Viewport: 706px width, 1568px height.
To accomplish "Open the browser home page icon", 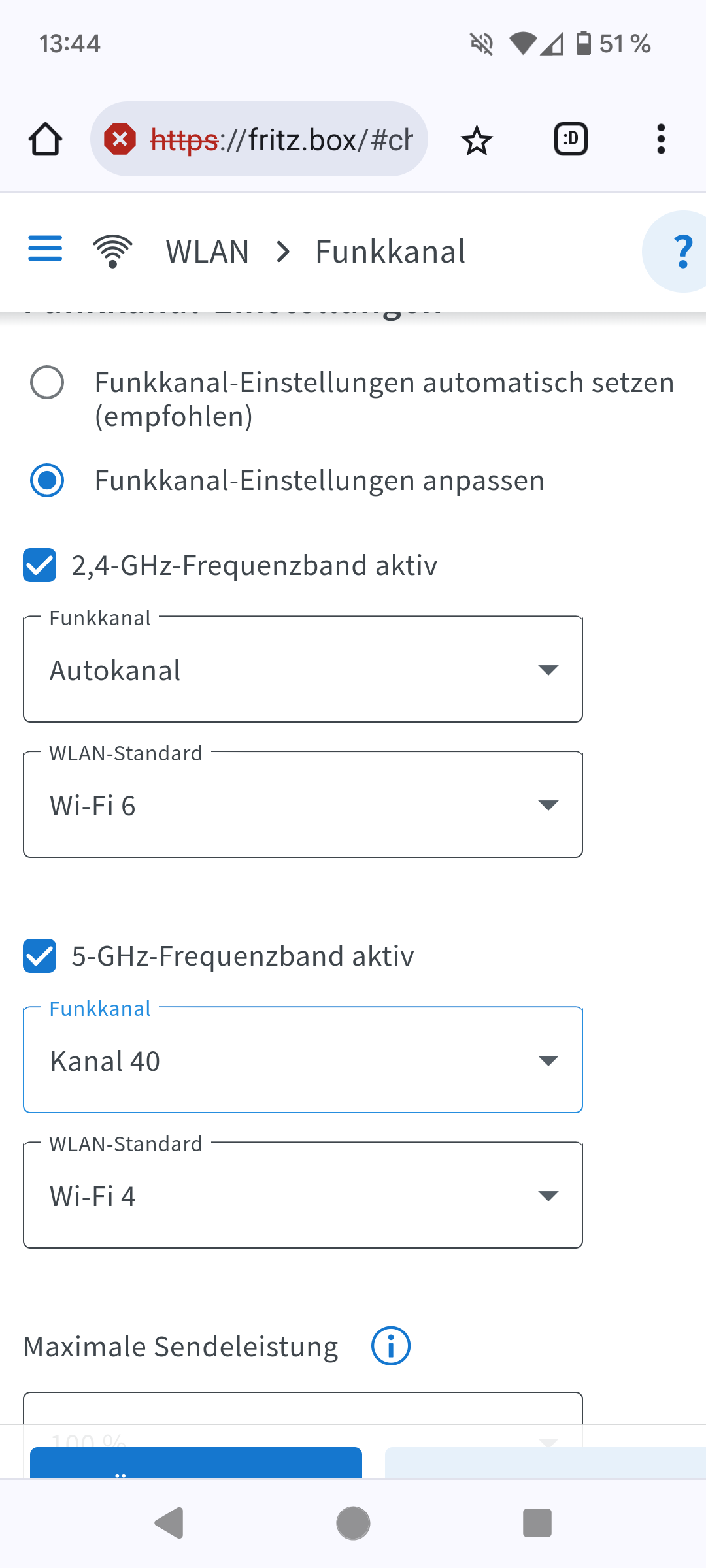I will pyautogui.click(x=46, y=139).
